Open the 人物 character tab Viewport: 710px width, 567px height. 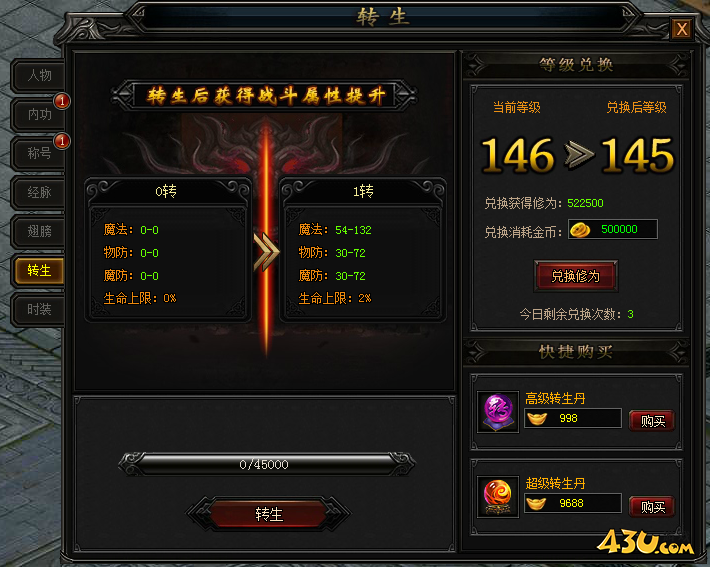(39, 75)
